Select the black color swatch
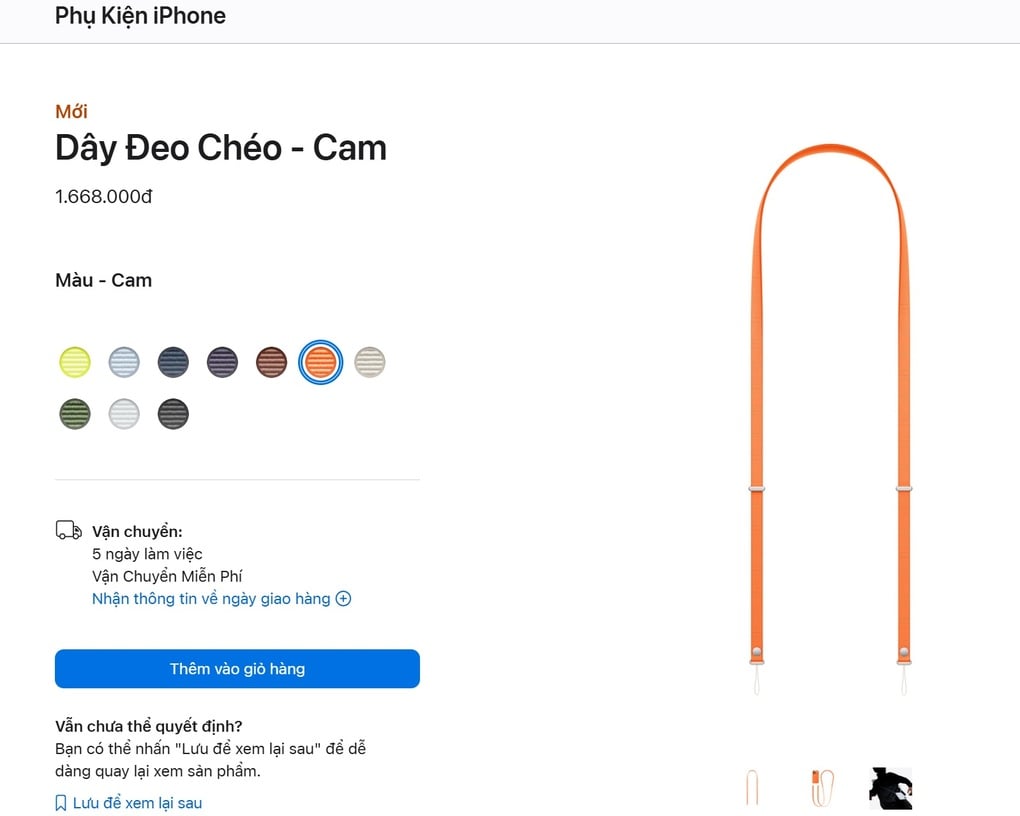Viewport: 1020px width, 816px height. coord(173,413)
